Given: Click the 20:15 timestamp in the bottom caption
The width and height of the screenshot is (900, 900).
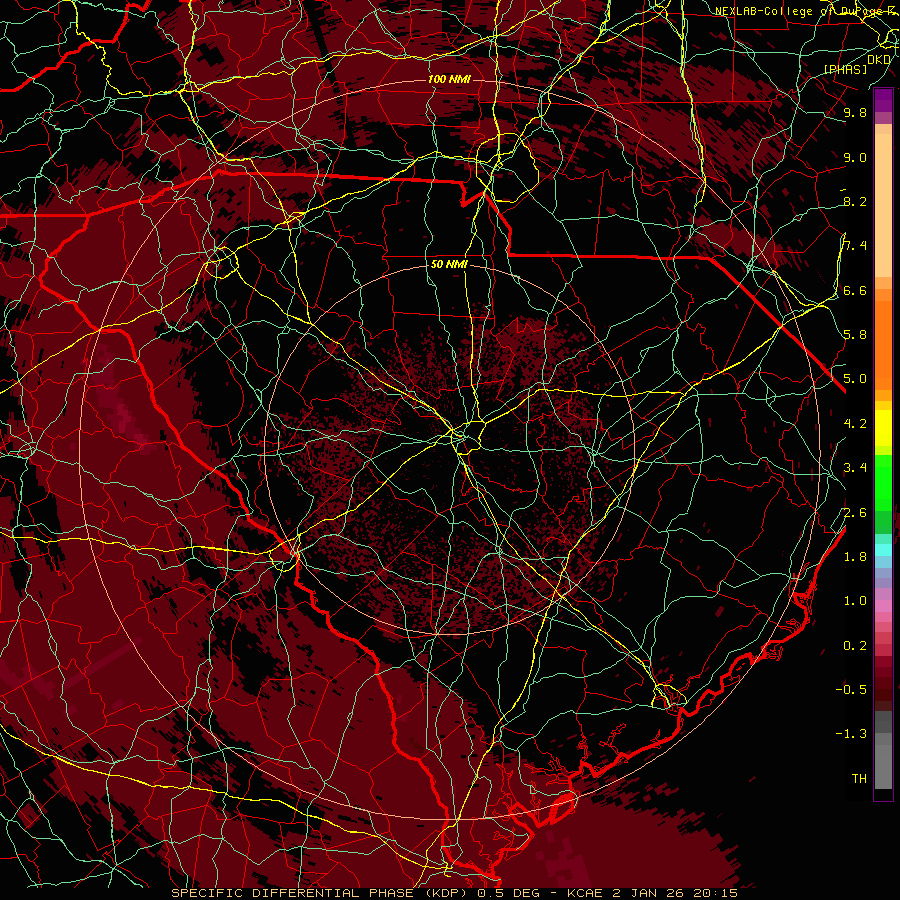Looking at the screenshot, I should click(717, 893).
